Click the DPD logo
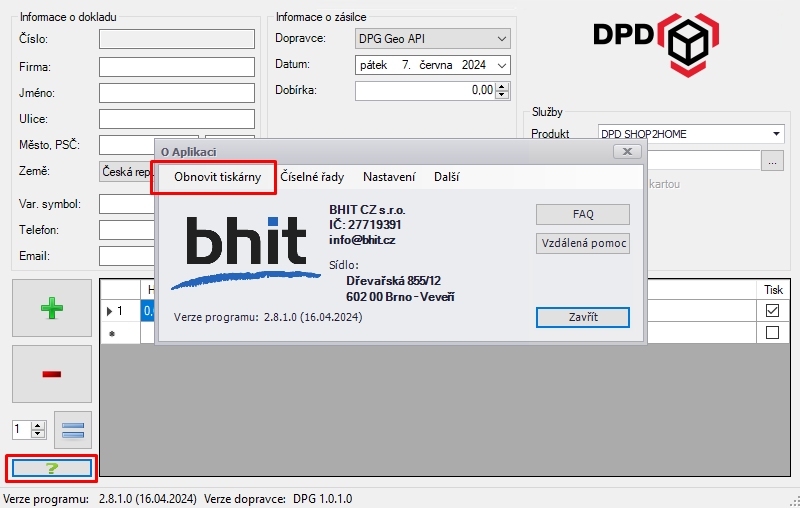This screenshot has width=800, height=508. (x=656, y=45)
